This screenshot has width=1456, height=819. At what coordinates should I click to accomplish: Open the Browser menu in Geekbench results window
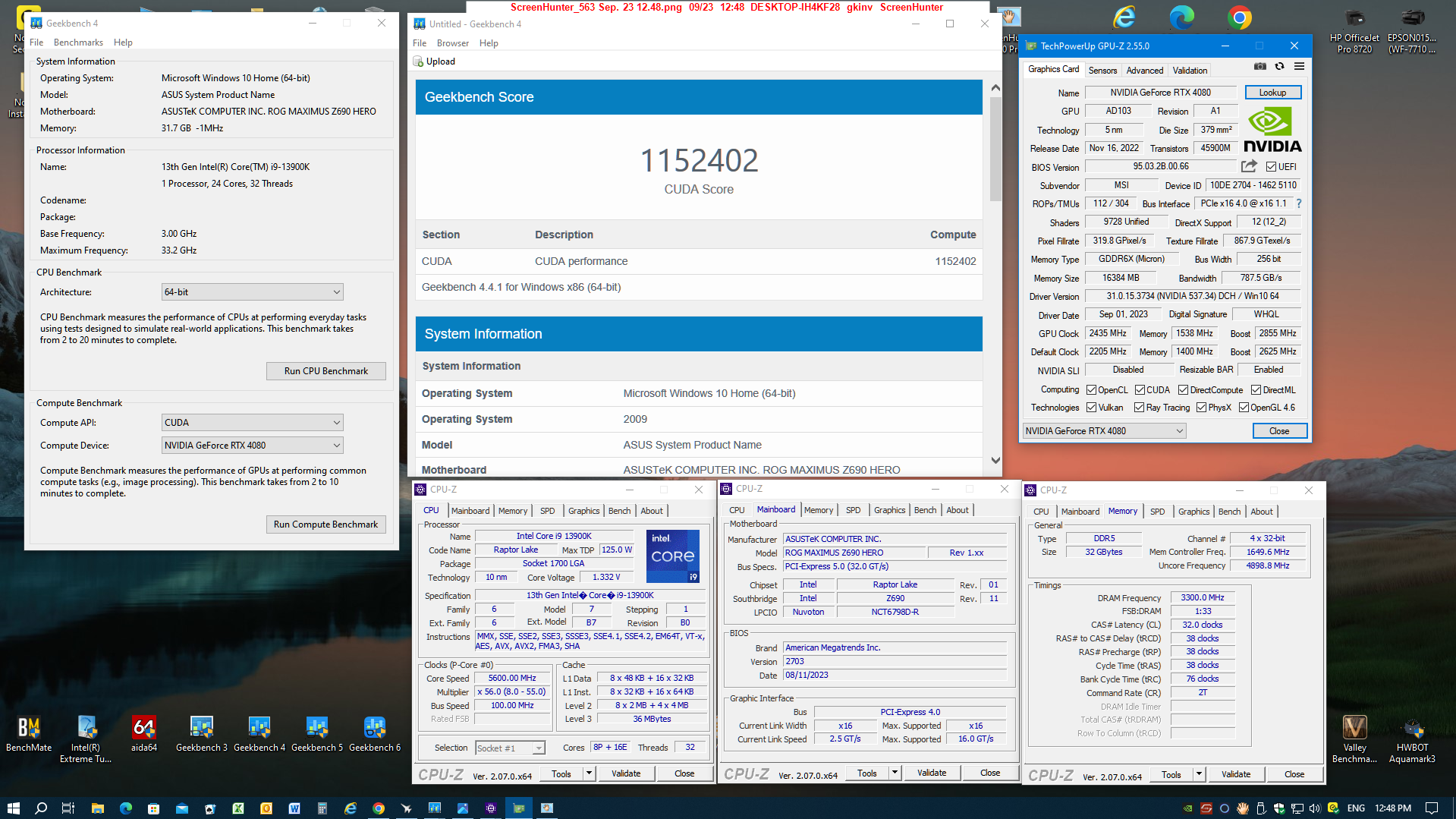click(x=452, y=43)
